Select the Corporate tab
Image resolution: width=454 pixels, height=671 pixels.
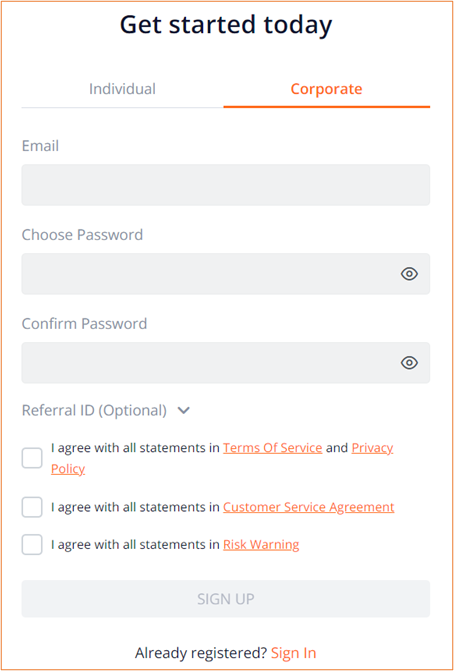326,89
